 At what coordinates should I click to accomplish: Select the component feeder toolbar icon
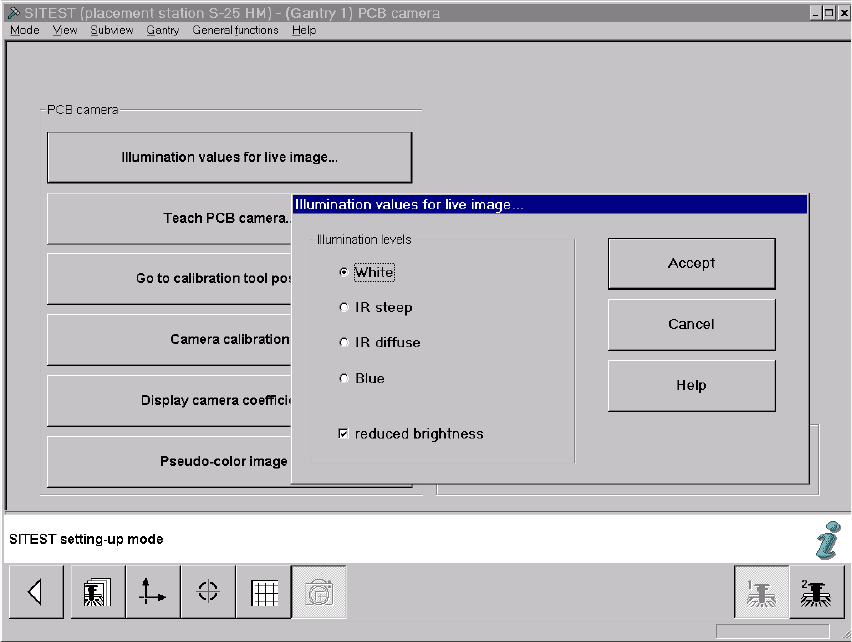[98, 591]
